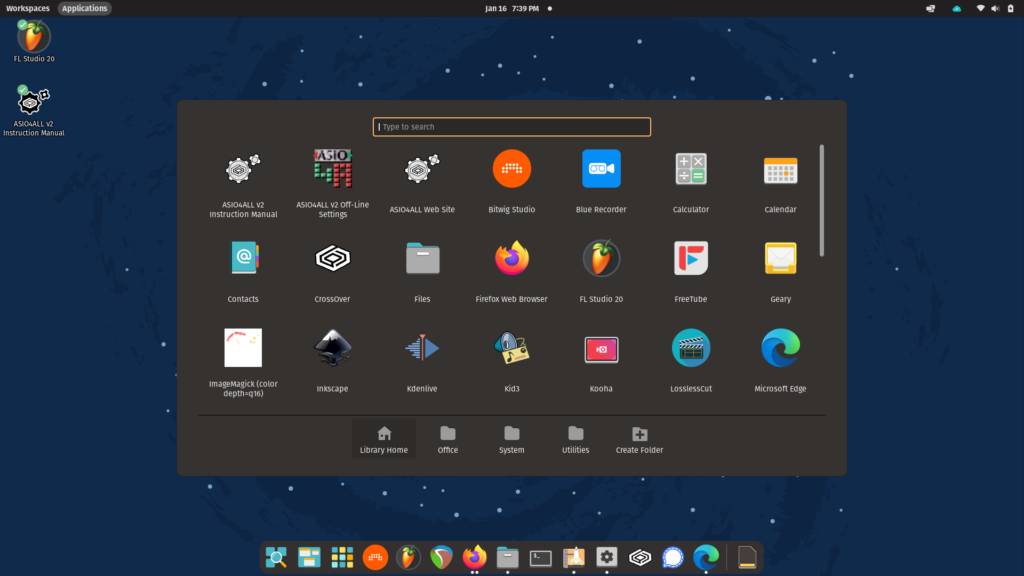1024x576 pixels.
Task: Switch to the Office folder
Action: [448, 439]
